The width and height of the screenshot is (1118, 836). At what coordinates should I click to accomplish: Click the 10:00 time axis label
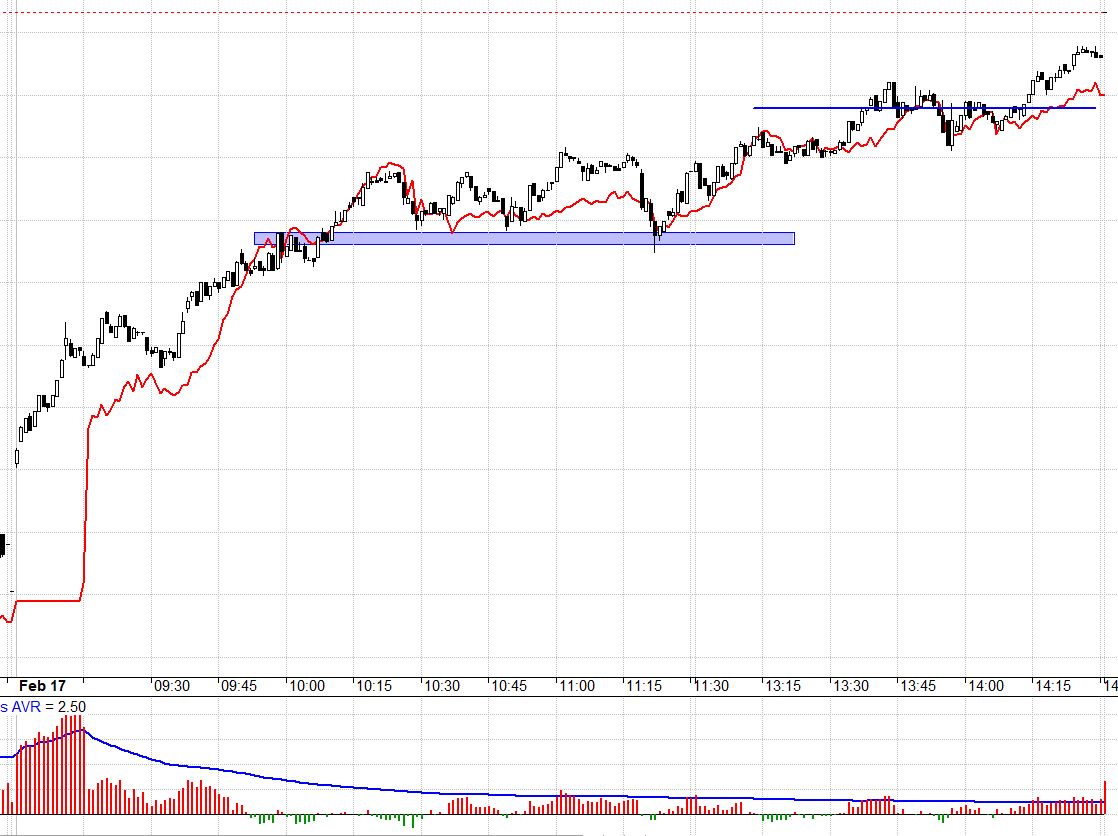(x=307, y=686)
